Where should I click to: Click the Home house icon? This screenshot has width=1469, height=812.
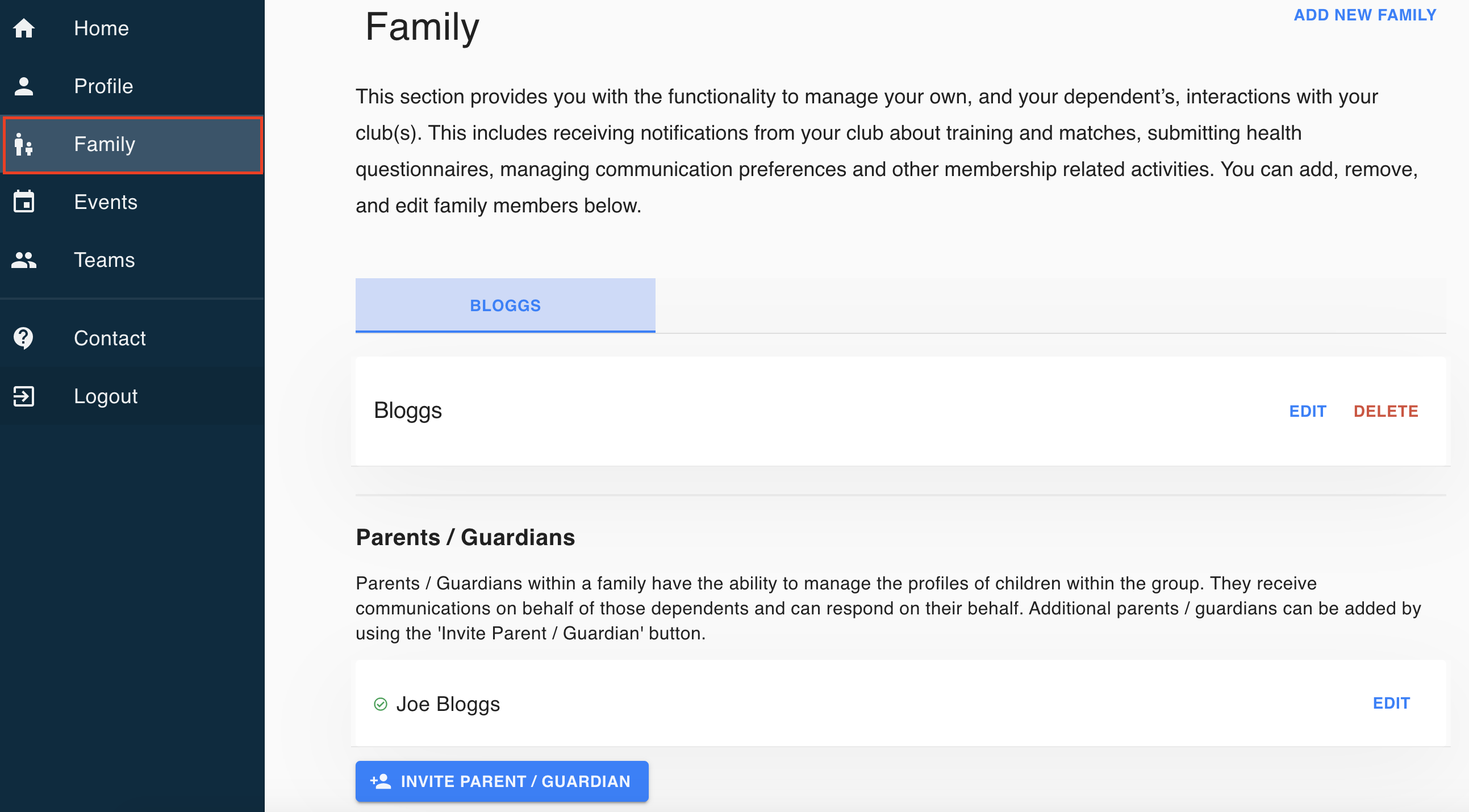click(24, 28)
